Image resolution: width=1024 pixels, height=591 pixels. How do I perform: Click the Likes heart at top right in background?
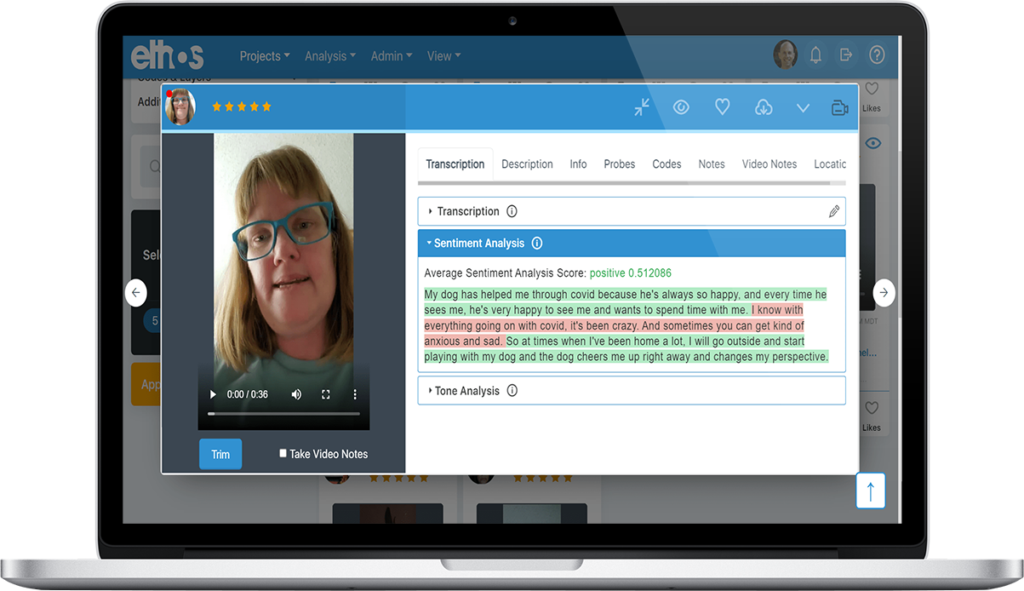point(872,89)
